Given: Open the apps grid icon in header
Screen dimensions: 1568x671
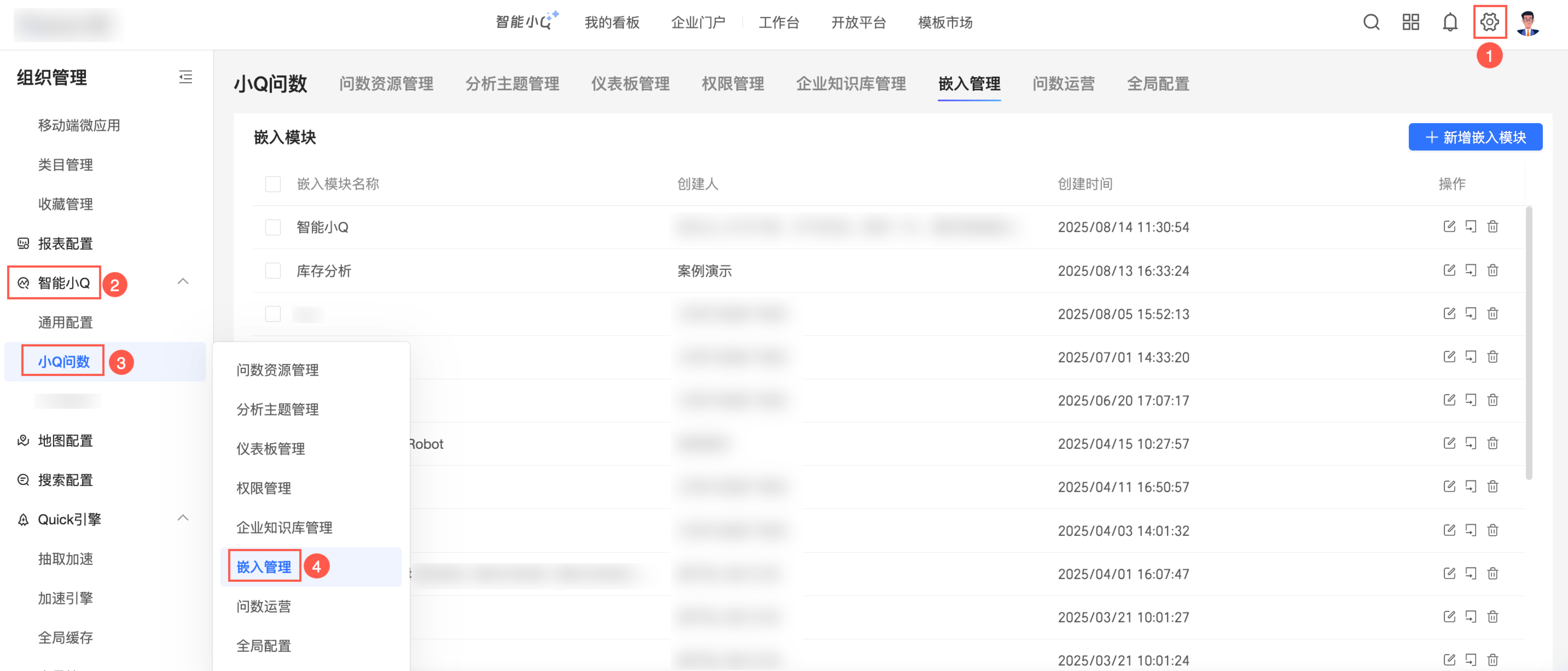Looking at the screenshot, I should [1410, 22].
